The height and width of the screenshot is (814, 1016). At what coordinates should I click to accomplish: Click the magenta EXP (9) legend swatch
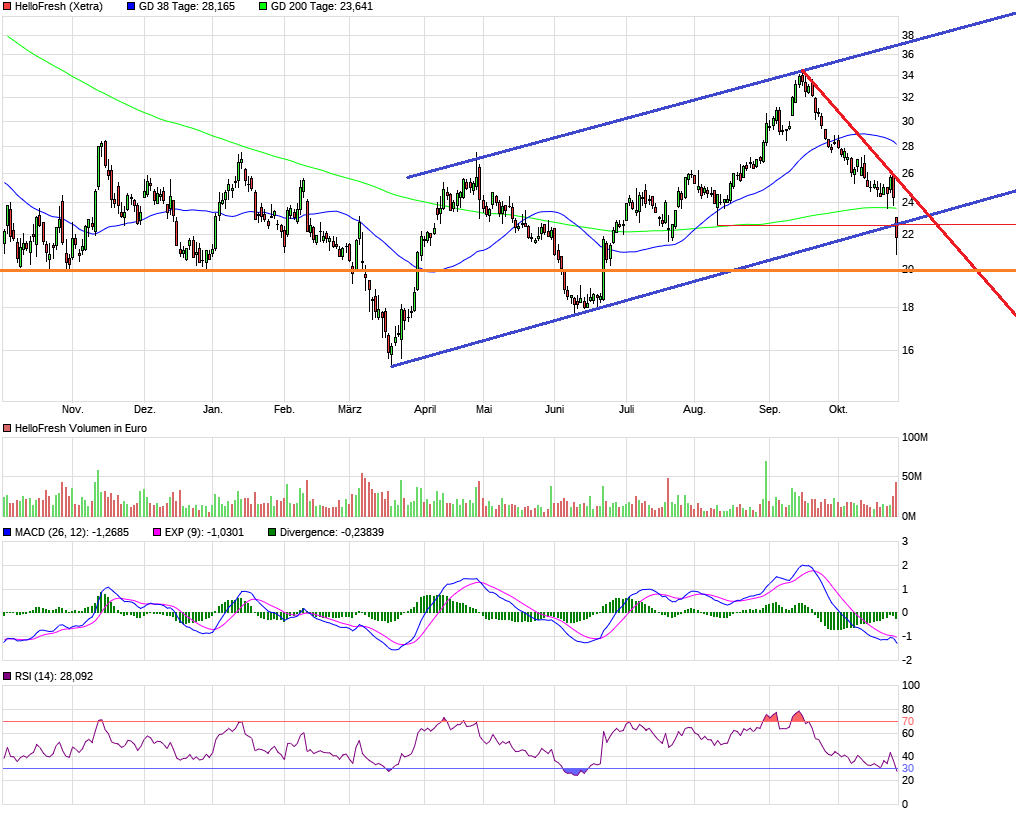pos(157,532)
